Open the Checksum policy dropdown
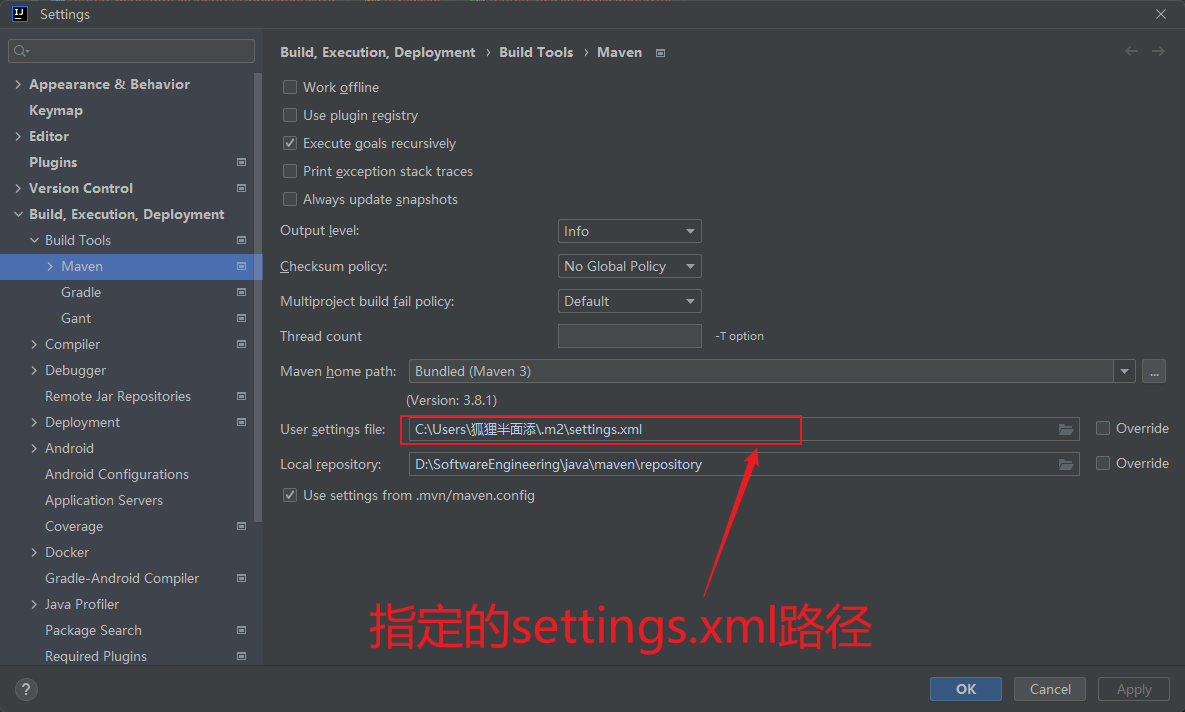Viewport: 1185px width, 712px height. point(629,265)
